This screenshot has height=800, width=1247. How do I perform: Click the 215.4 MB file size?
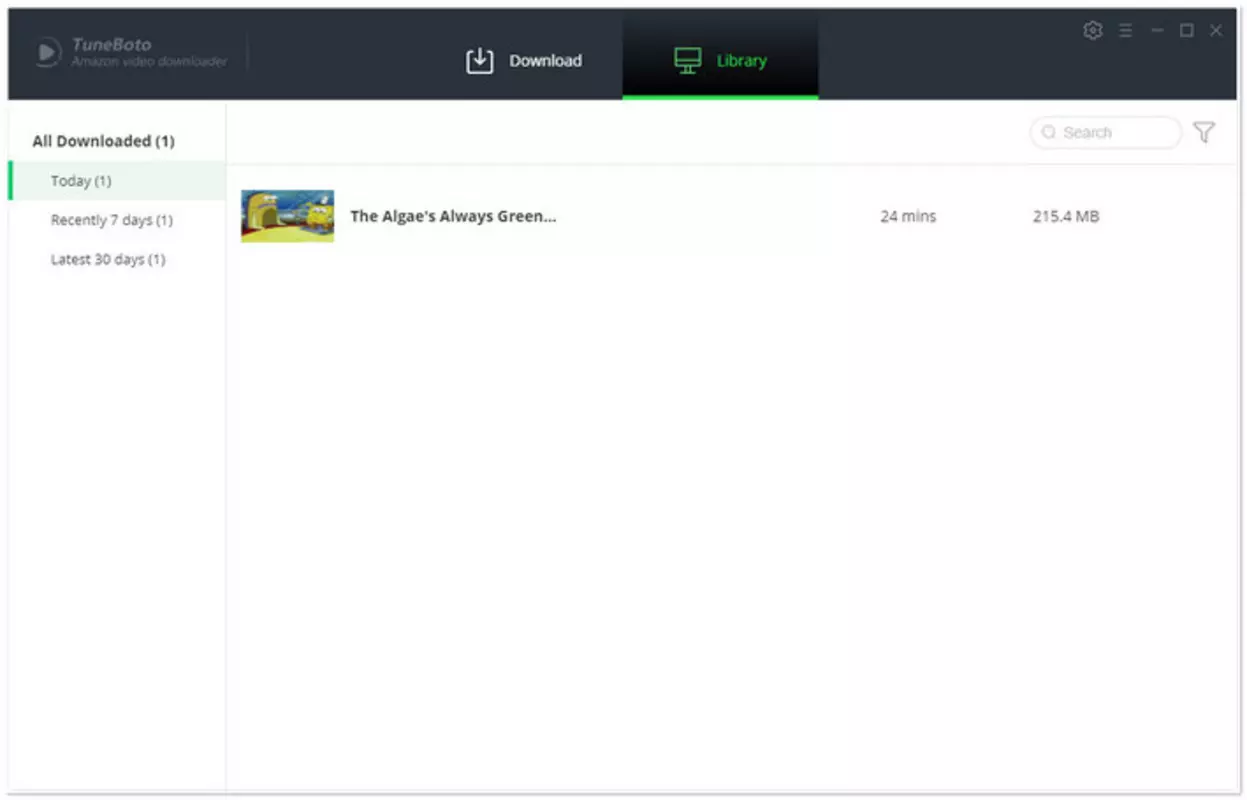pos(1066,216)
